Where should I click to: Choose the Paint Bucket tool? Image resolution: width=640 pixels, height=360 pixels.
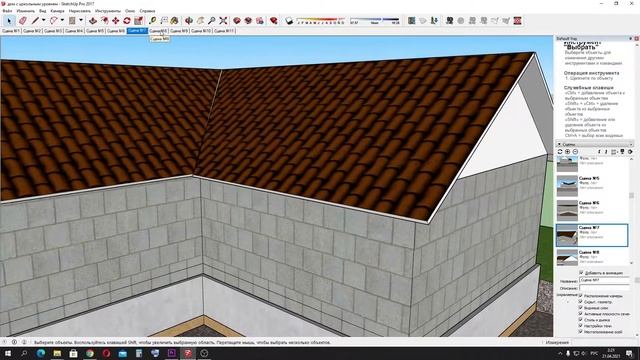pos(175,20)
